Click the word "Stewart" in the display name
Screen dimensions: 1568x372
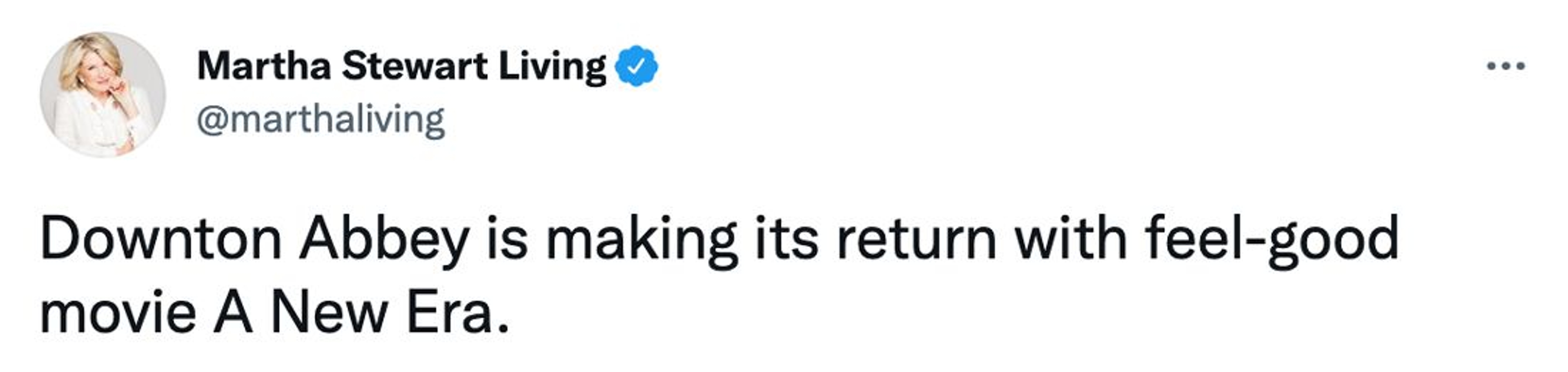pyautogui.click(x=414, y=66)
